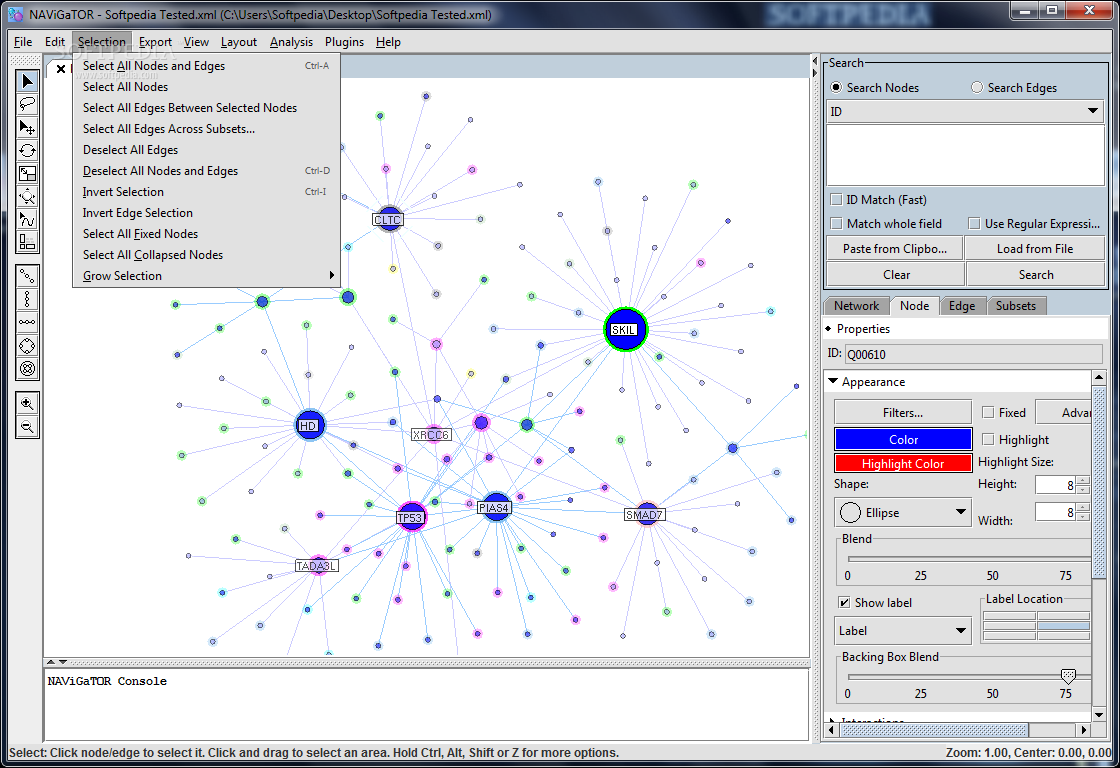This screenshot has height=768, width=1120.
Task: Click the node ID field Q00610
Action: (x=974, y=354)
